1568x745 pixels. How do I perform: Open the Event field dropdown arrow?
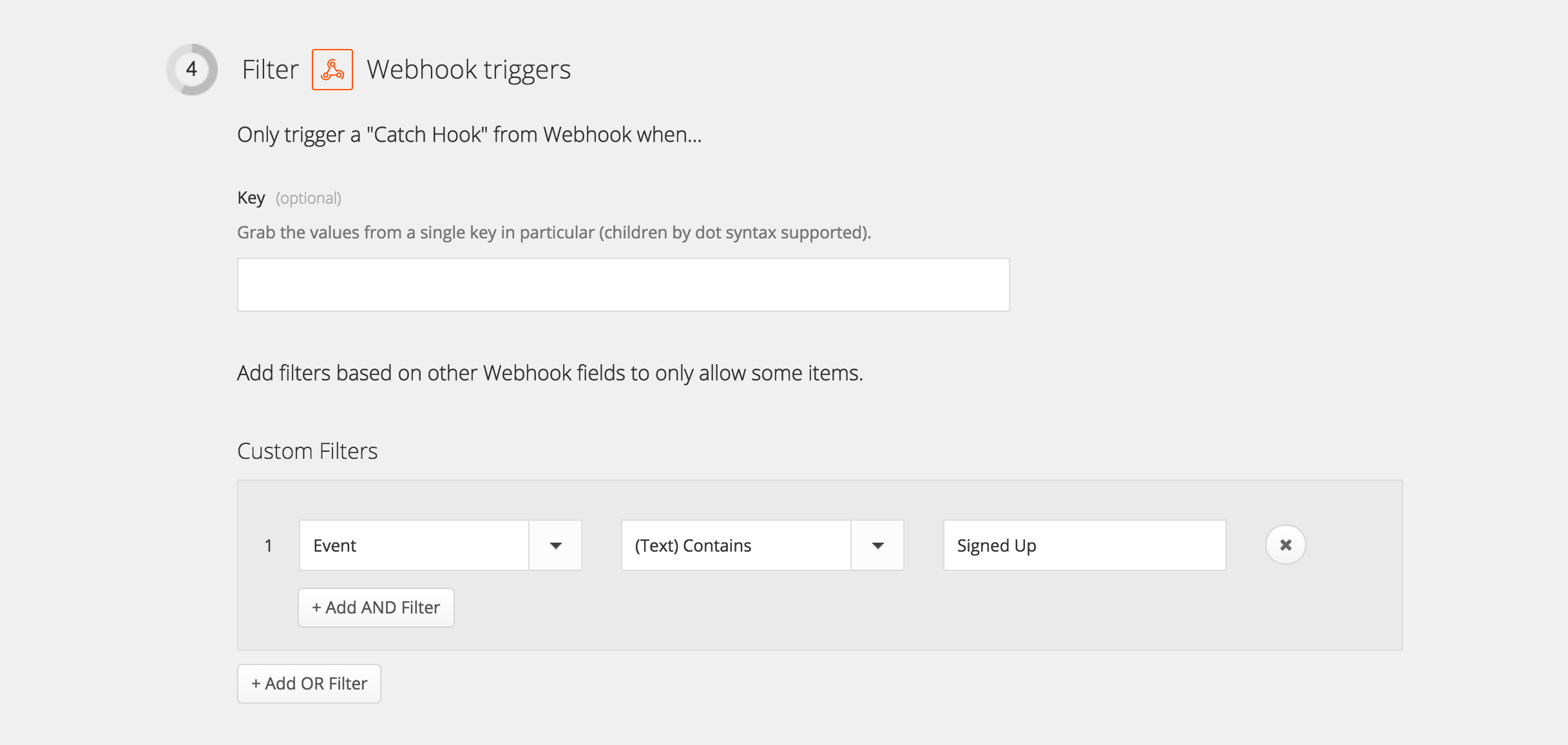pyautogui.click(x=555, y=545)
